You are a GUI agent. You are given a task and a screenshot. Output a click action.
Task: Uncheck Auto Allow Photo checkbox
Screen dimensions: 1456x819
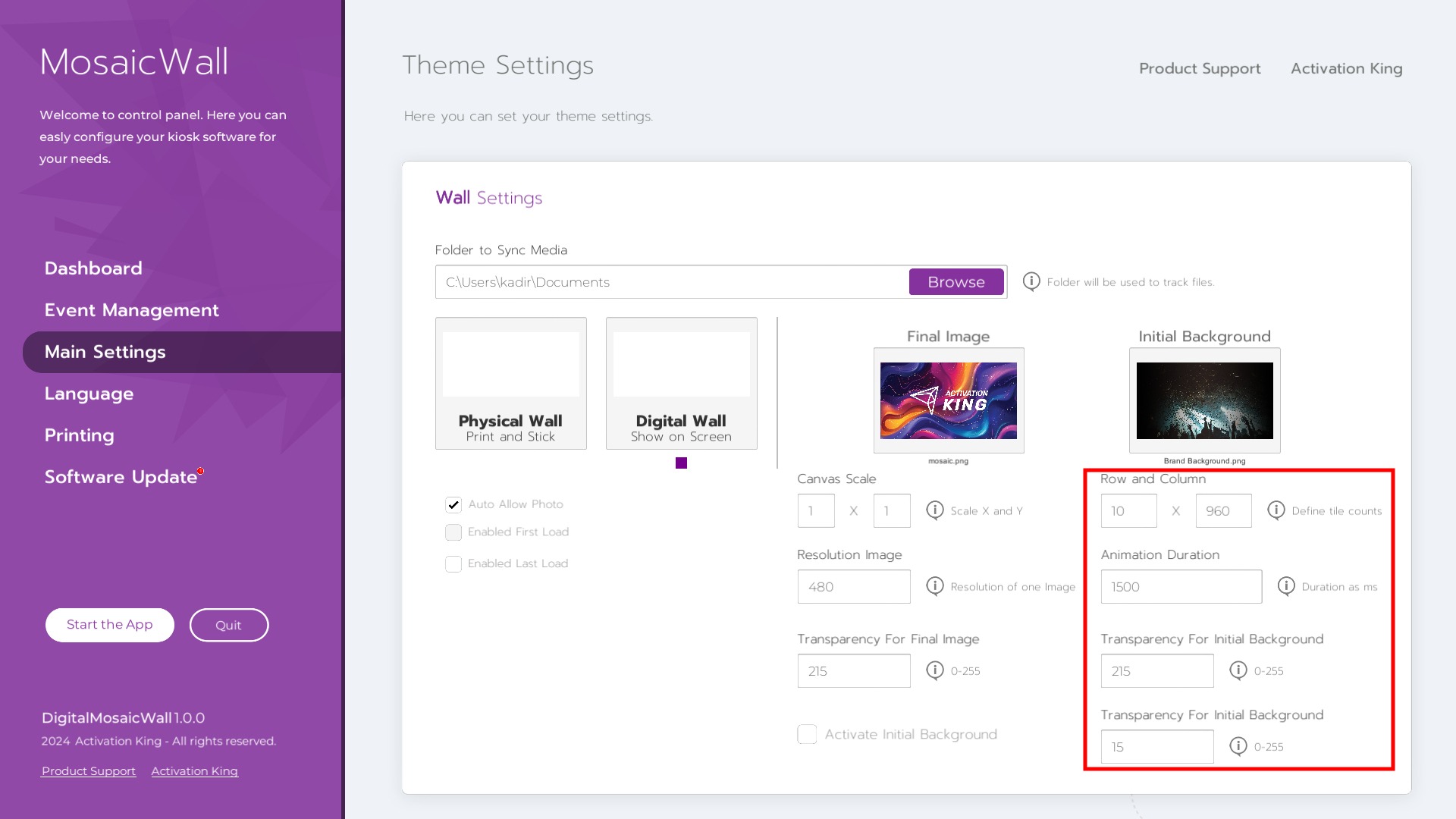pos(453,504)
